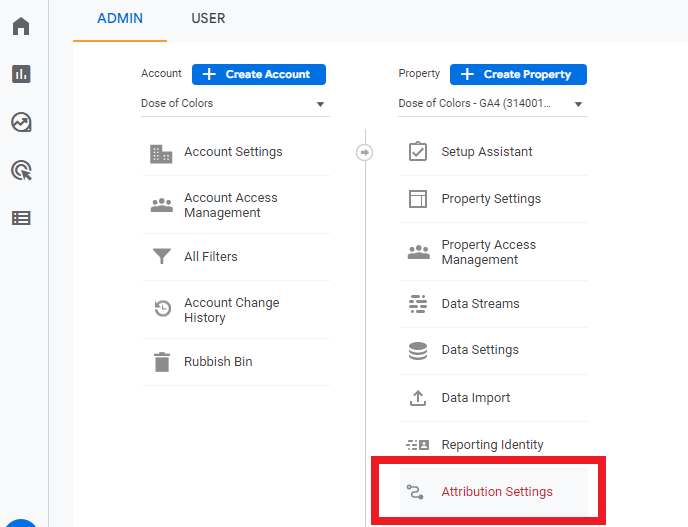Click the Data Streams icon
The image size is (688, 527).
click(x=418, y=304)
